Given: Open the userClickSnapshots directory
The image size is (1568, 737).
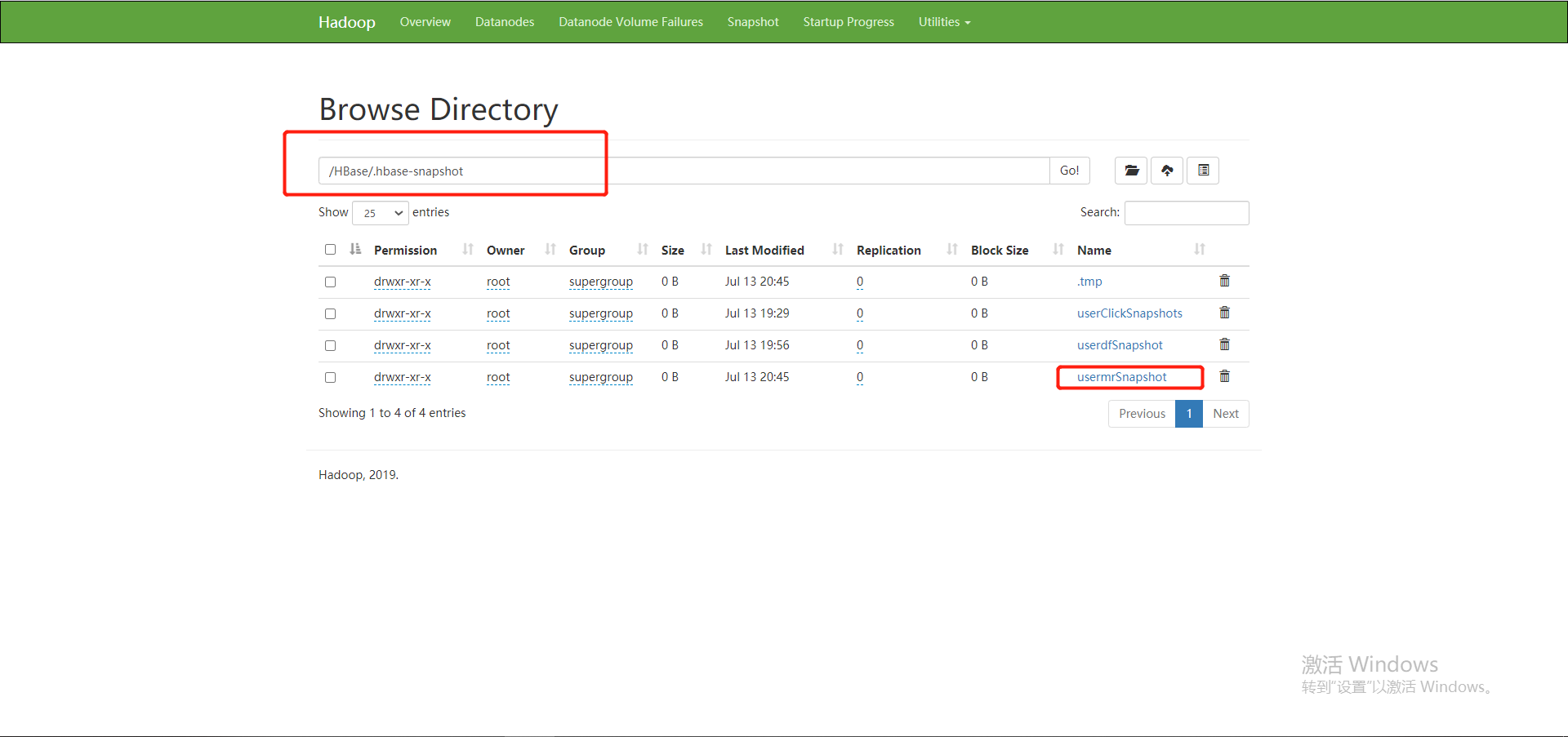Looking at the screenshot, I should coord(1129,313).
